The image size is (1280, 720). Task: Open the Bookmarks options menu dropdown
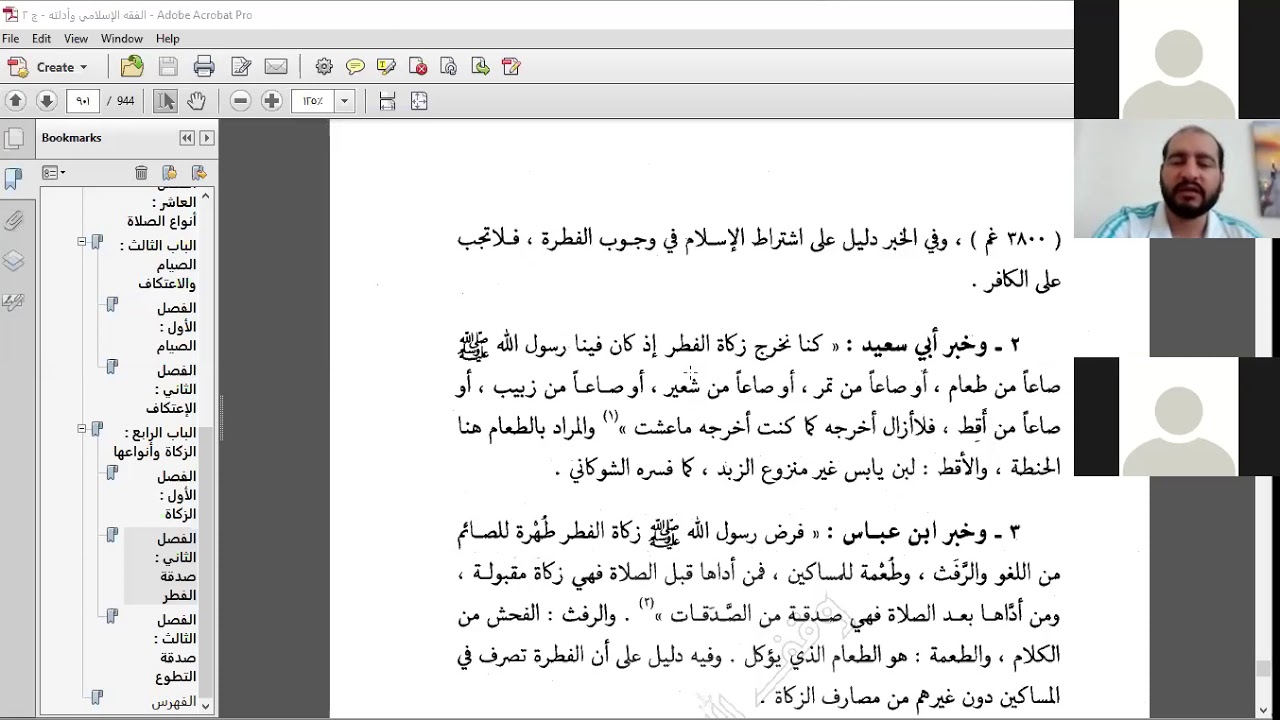pyautogui.click(x=54, y=173)
